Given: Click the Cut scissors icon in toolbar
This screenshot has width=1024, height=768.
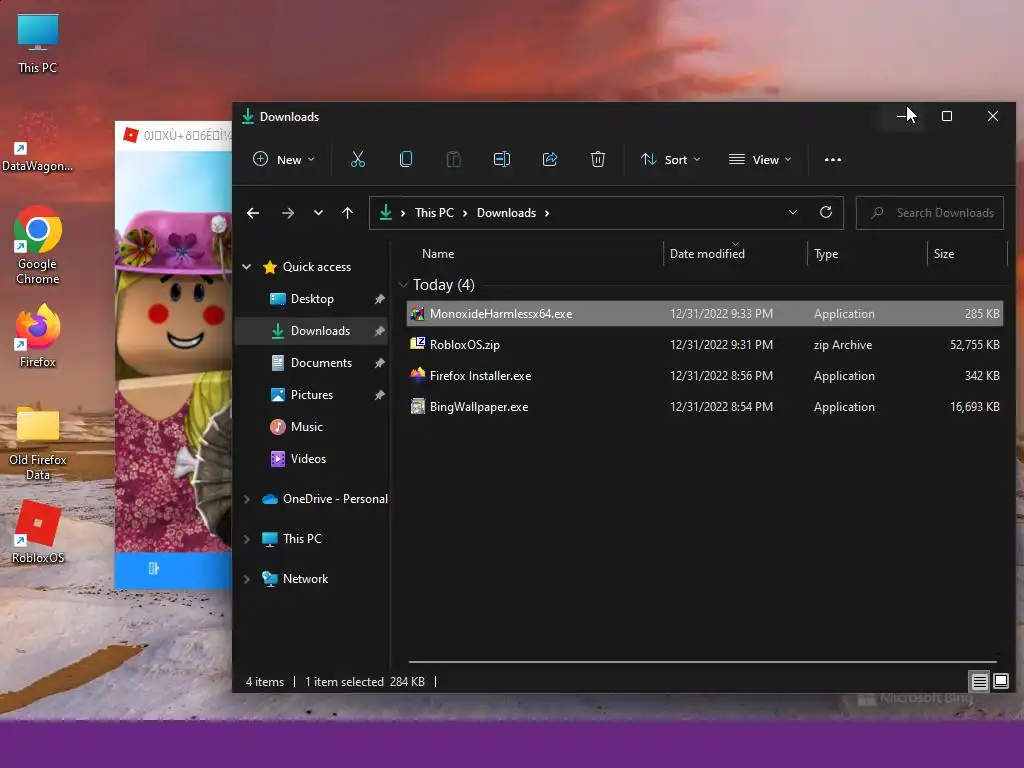Looking at the screenshot, I should pyautogui.click(x=357, y=159).
